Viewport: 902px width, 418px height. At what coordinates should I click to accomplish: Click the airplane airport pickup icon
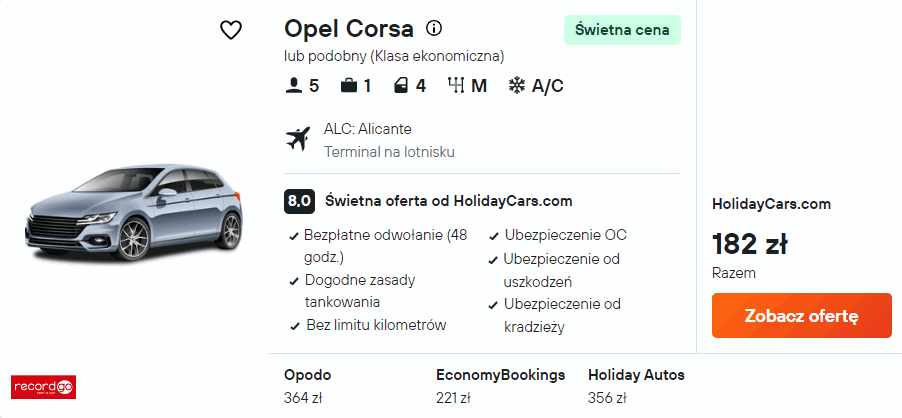(x=298, y=139)
